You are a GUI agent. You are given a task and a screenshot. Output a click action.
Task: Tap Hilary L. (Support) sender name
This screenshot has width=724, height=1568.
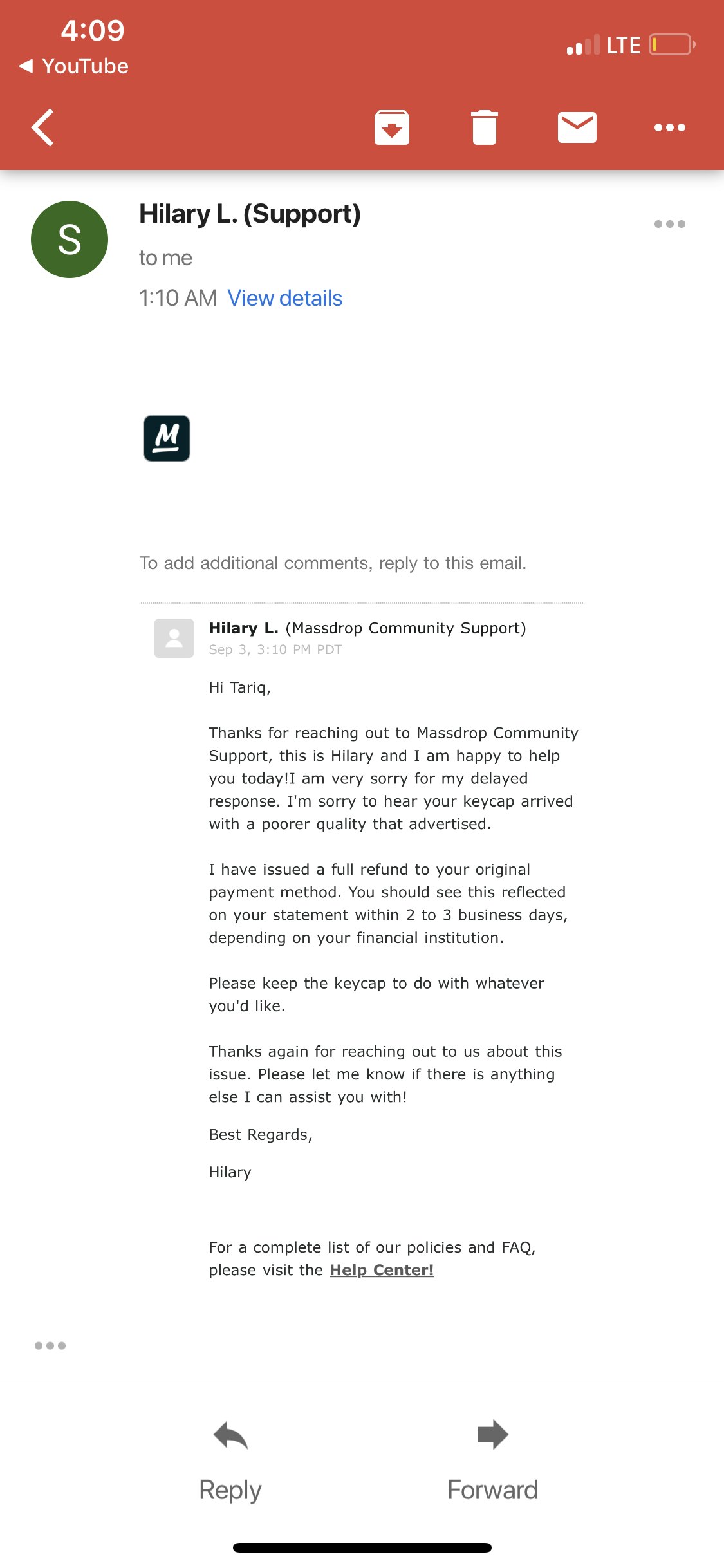pos(250,214)
